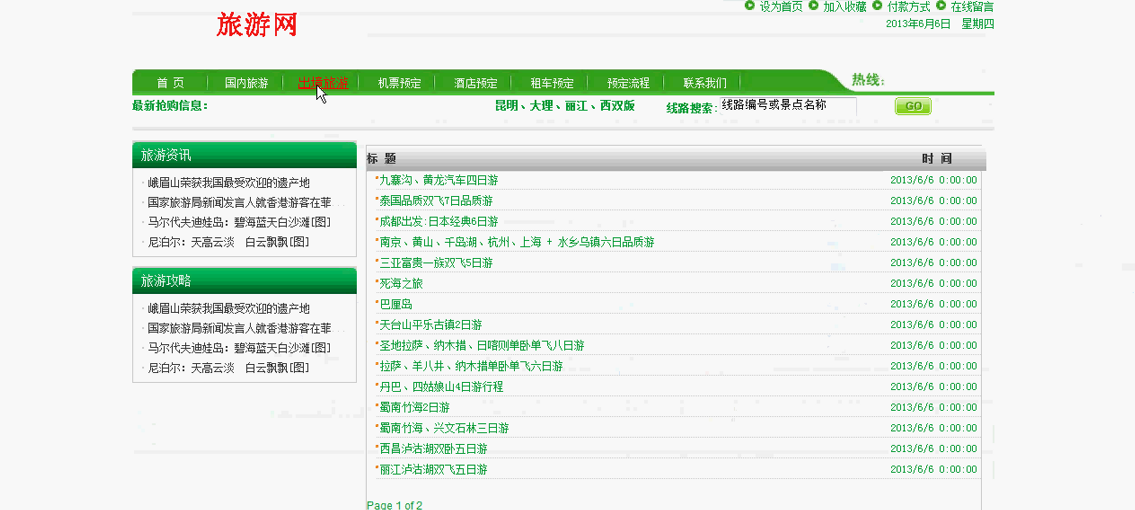Open 蜀南竹海、兴文石林三日游 route
This screenshot has width=1135, height=510.
(444, 428)
